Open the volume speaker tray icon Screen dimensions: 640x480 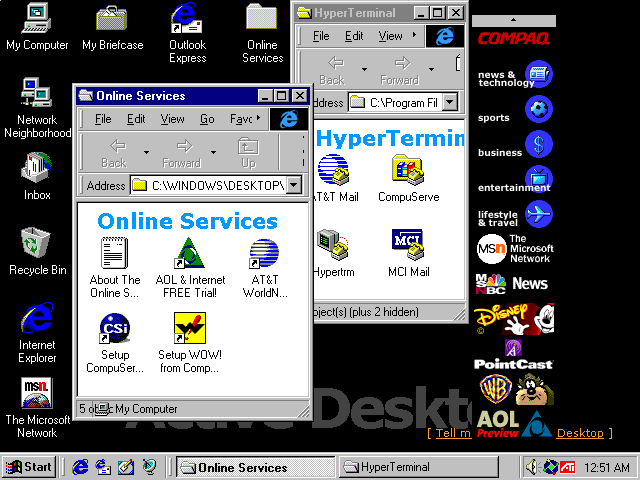coord(531,467)
